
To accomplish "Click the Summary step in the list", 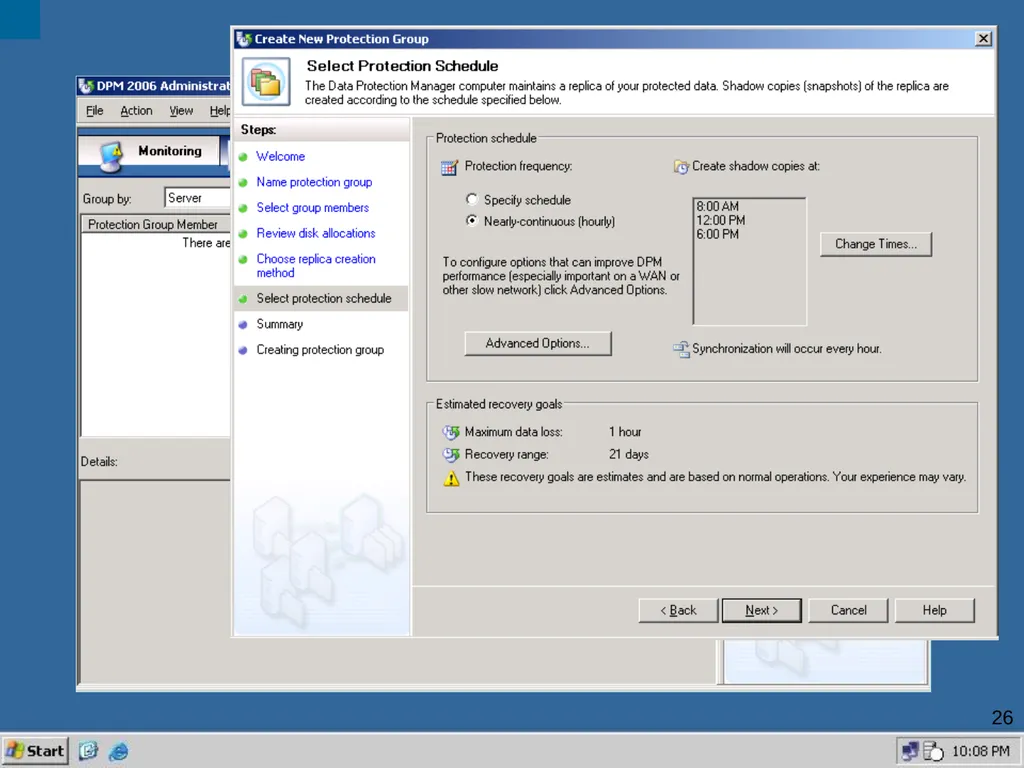I will coord(280,325).
